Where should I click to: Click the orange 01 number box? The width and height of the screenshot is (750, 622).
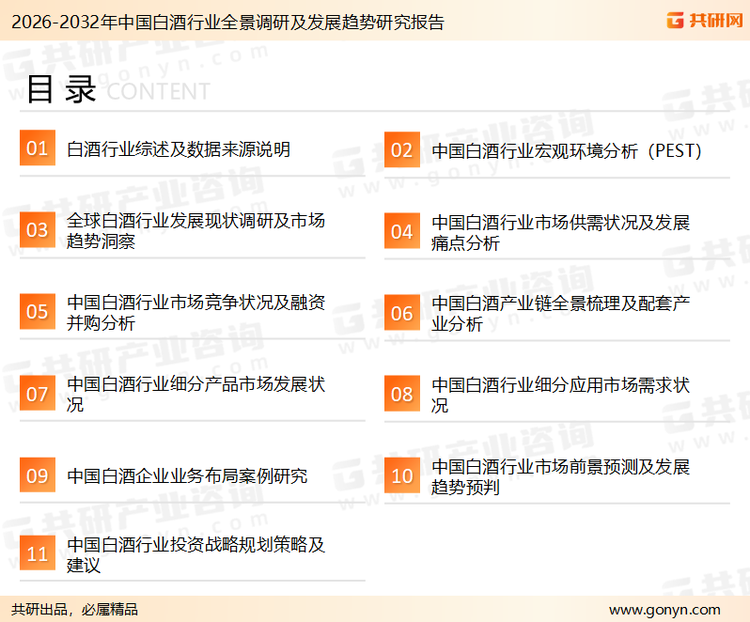pyautogui.click(x=37, y=148)
